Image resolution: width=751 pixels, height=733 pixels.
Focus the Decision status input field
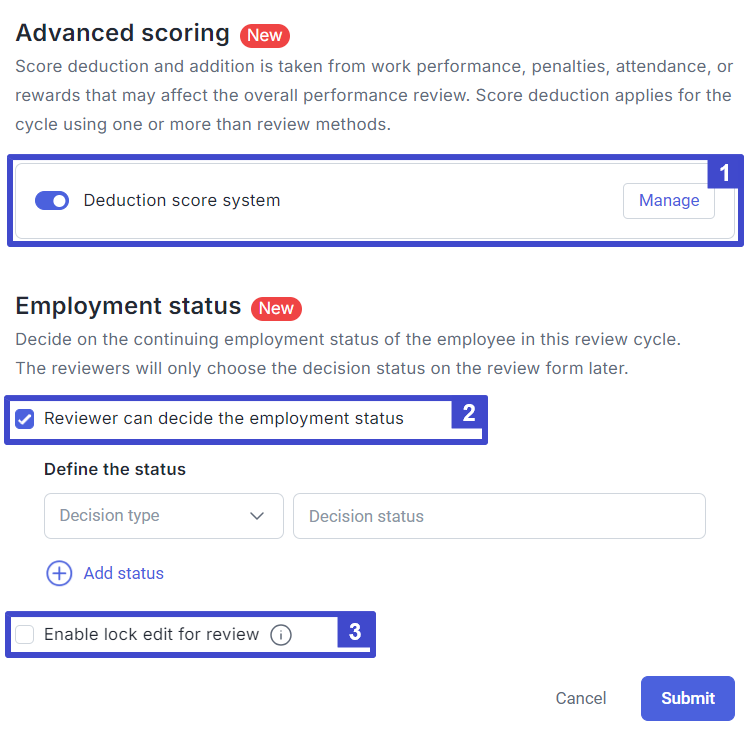point(499,516)
